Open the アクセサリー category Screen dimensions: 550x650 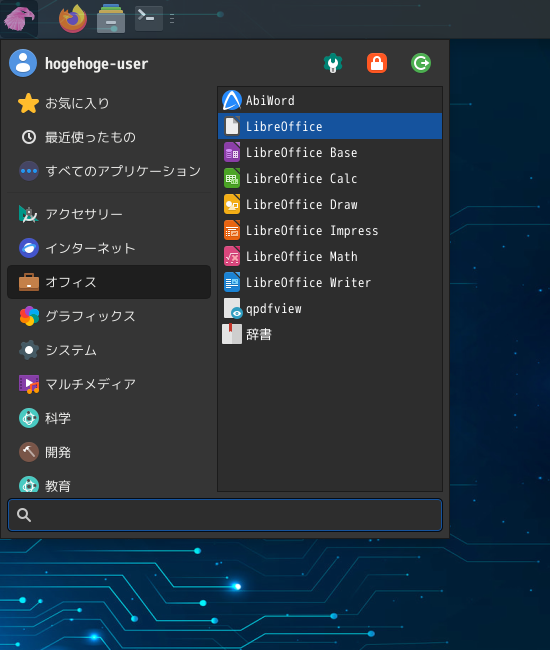pyautogui.click(x=109, y=214)
